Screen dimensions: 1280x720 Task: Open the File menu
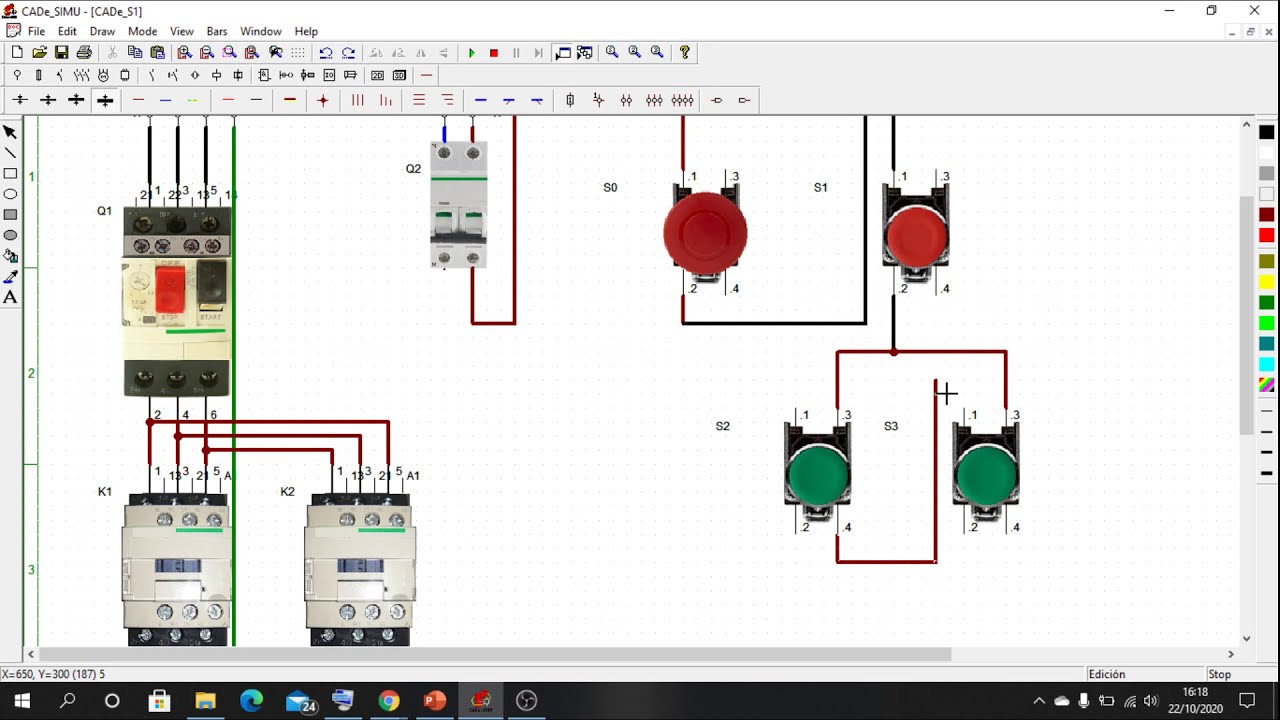pos(36,31)
